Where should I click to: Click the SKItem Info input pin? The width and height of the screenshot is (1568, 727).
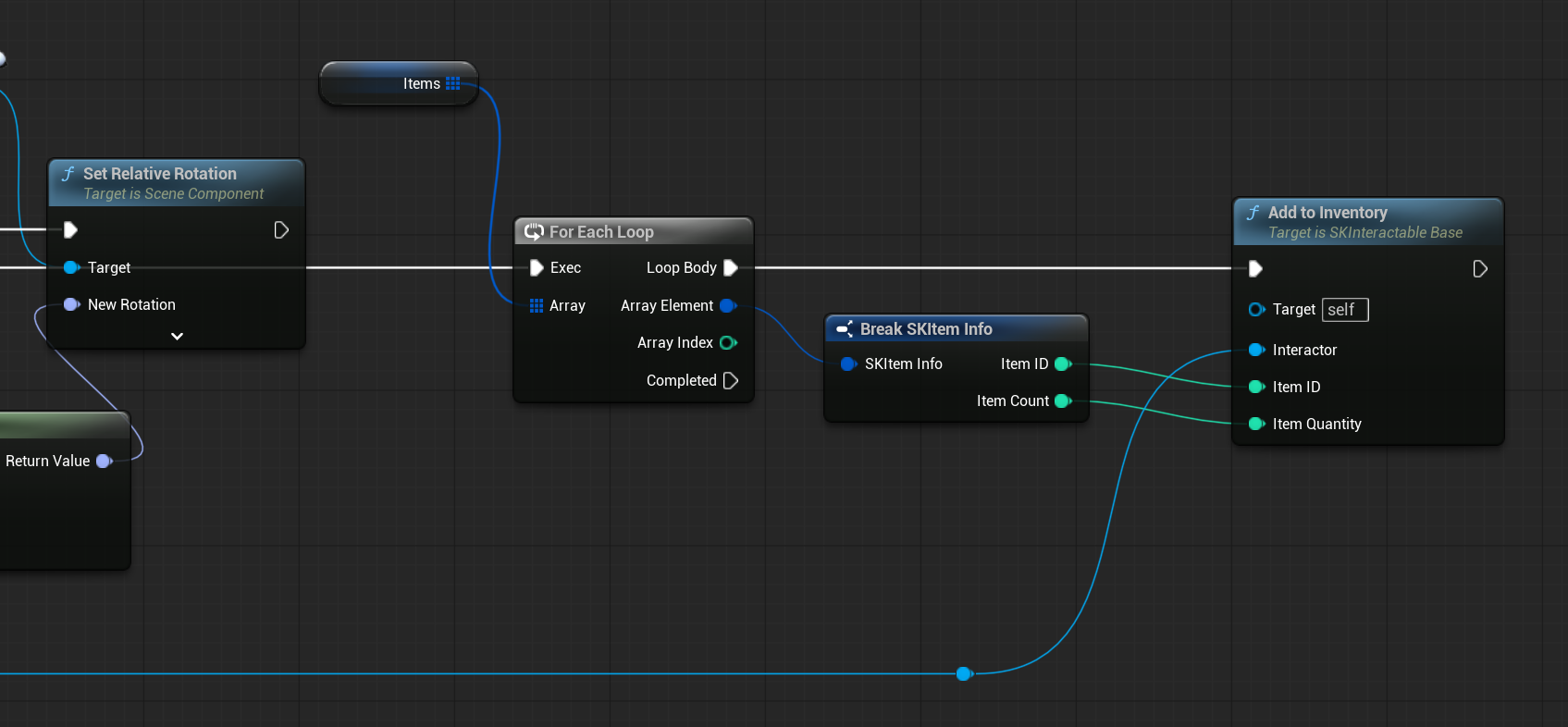[x=848, y=364]
